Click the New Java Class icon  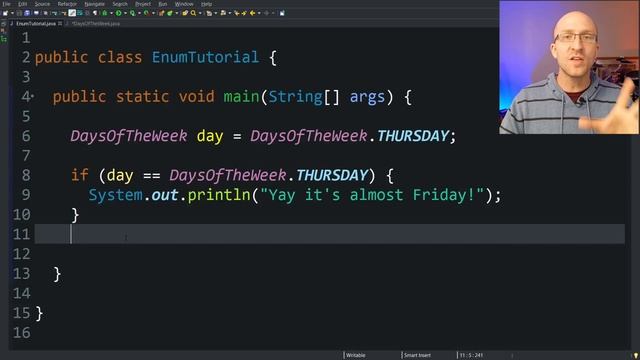point(170,13)
